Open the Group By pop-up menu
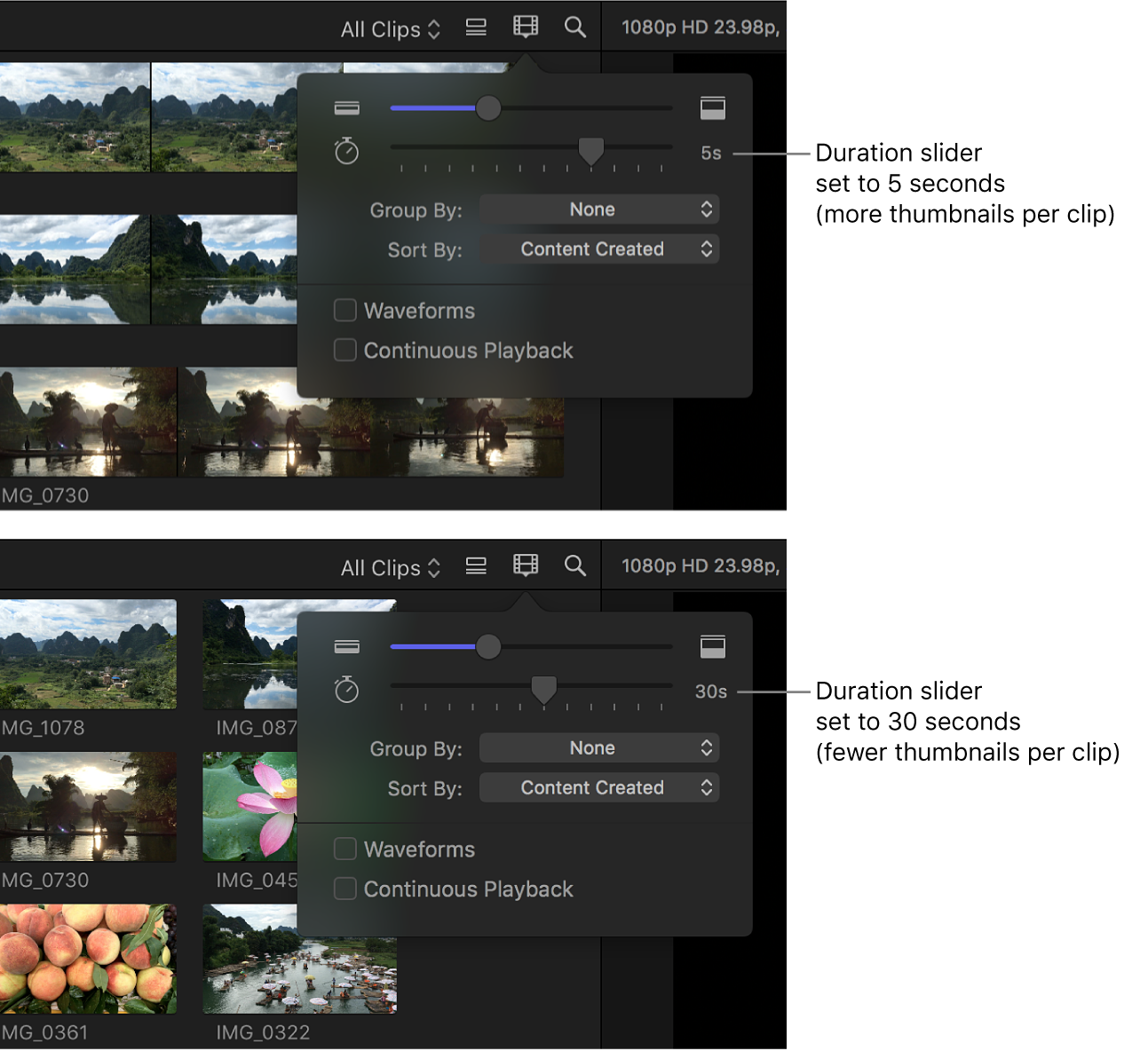Screen dimensions: 1148x1051 pyautogui.click(x=599, y=209)
